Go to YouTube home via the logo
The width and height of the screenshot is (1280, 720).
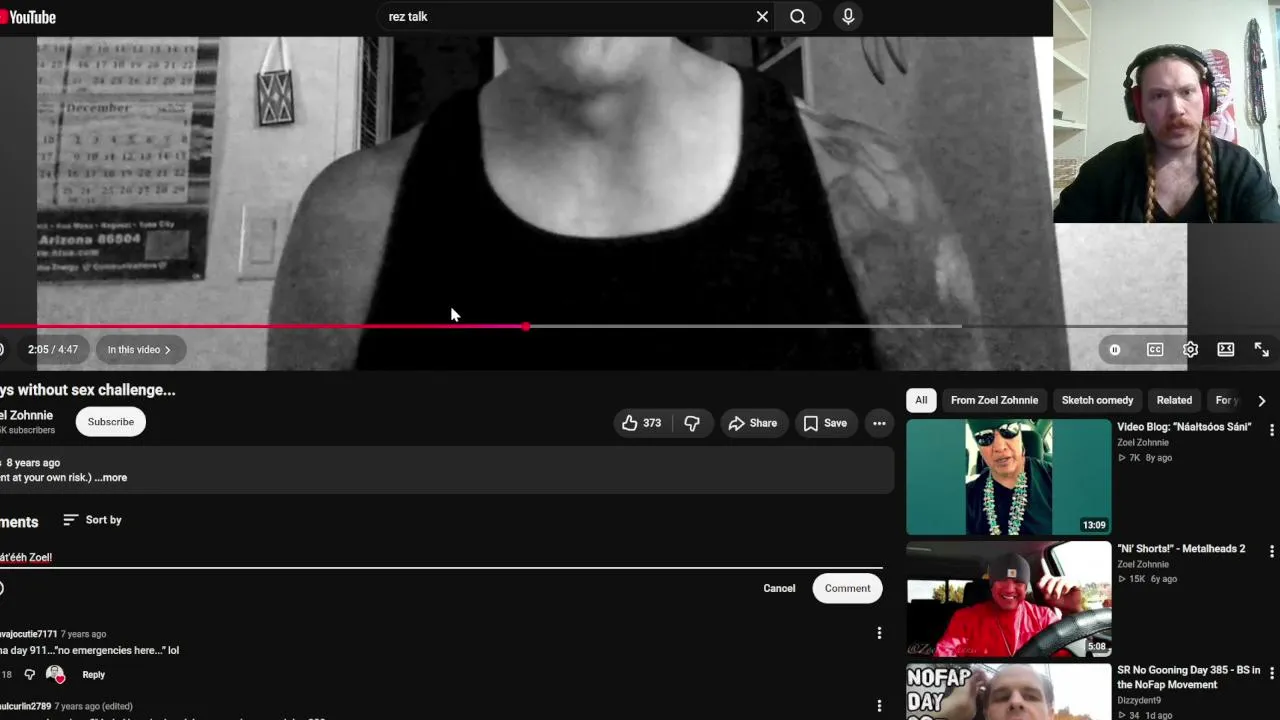[28, 17]
